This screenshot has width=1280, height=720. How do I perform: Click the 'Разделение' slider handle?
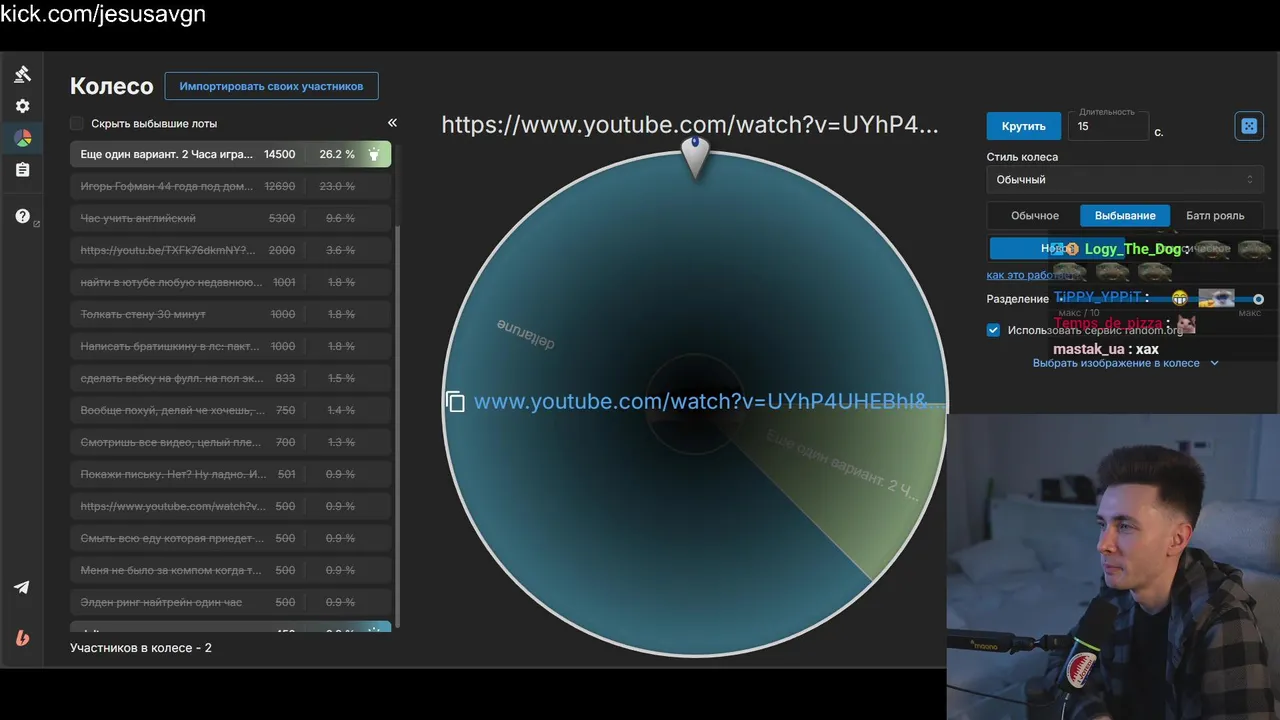1258,299
